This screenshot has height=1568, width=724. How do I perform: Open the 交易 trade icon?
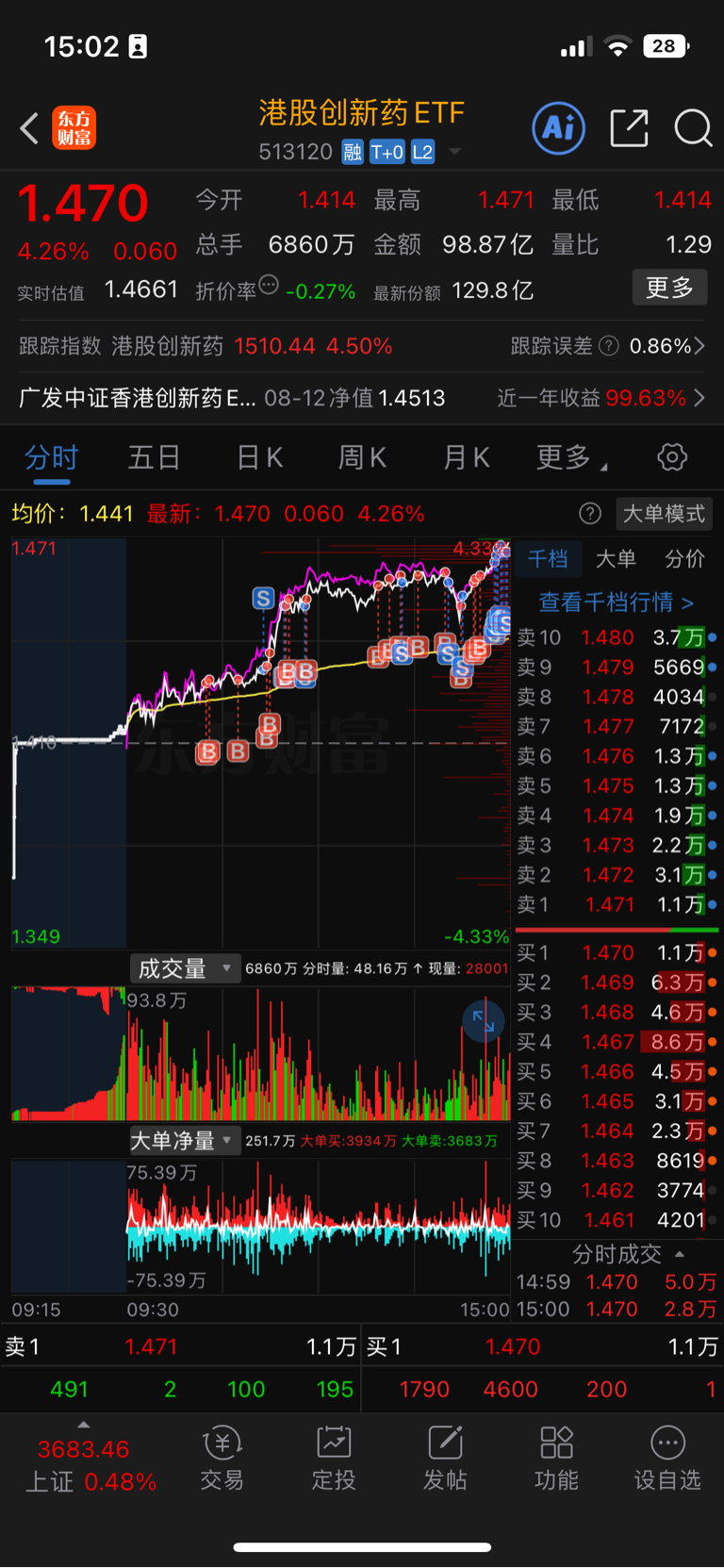222,1459
